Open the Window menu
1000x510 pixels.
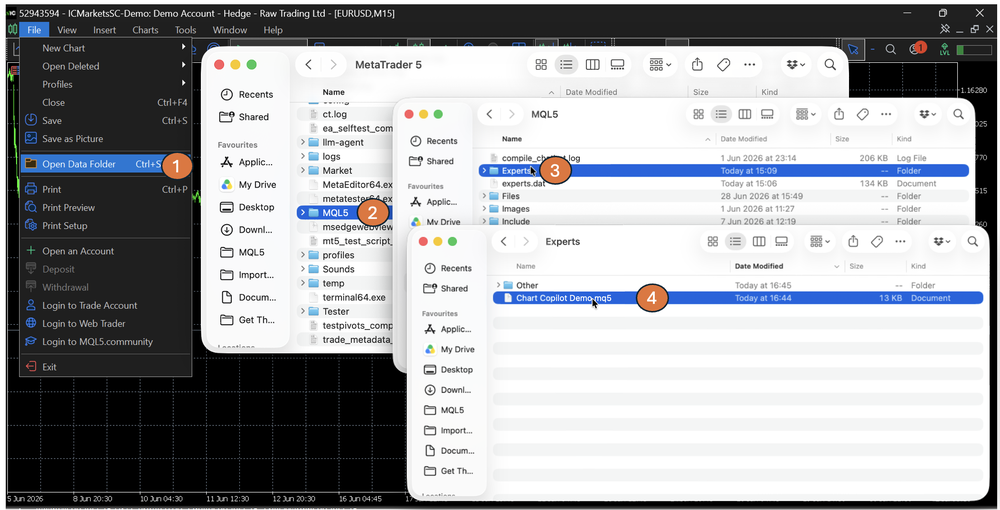[x=230, y=30]
